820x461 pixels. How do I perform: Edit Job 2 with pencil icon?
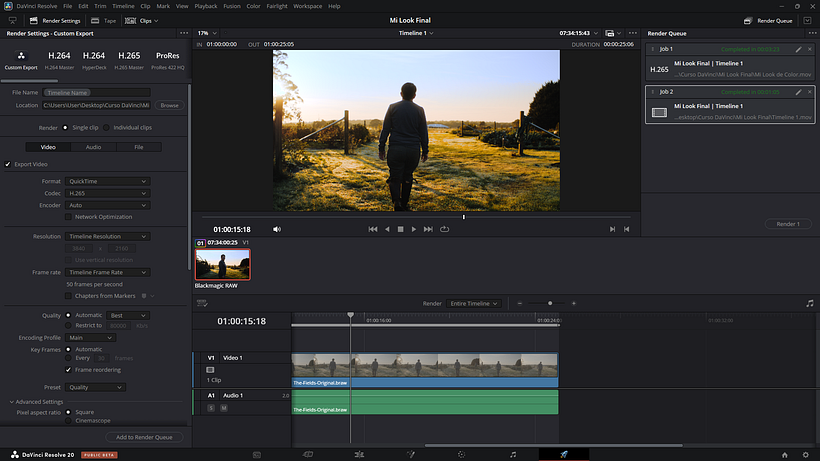pos(799,92)
